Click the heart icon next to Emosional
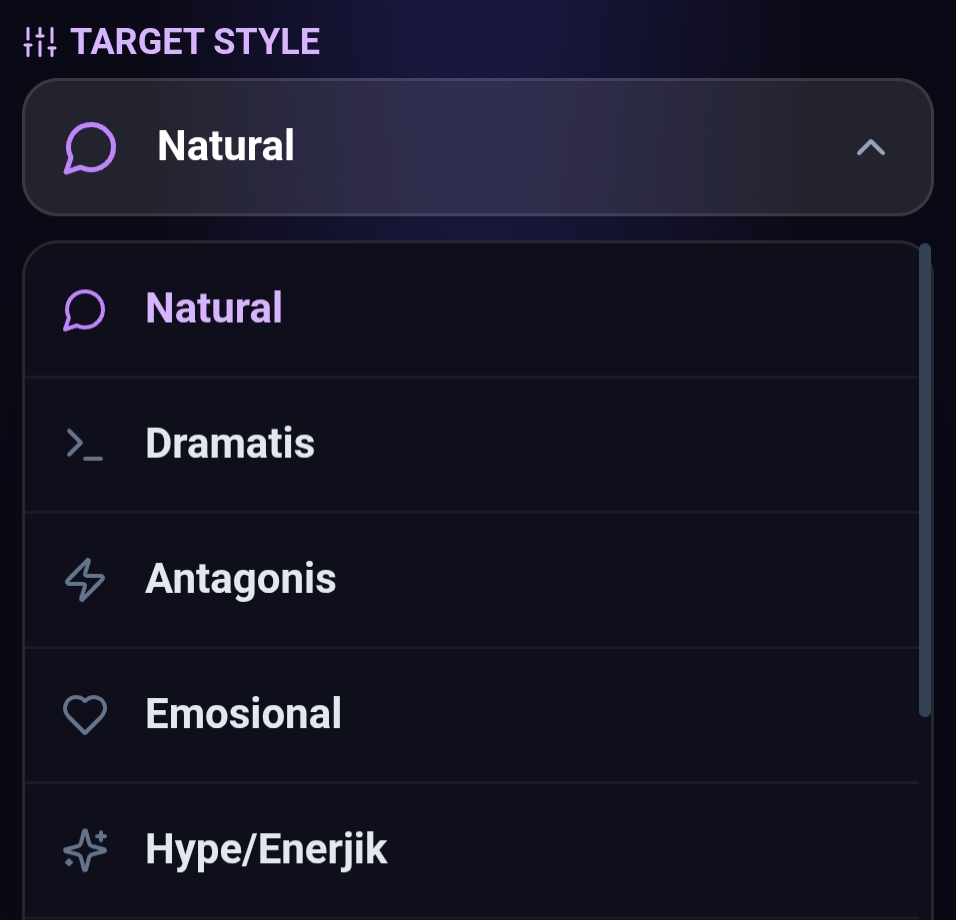The image size is (956, 920). [84, 714]
